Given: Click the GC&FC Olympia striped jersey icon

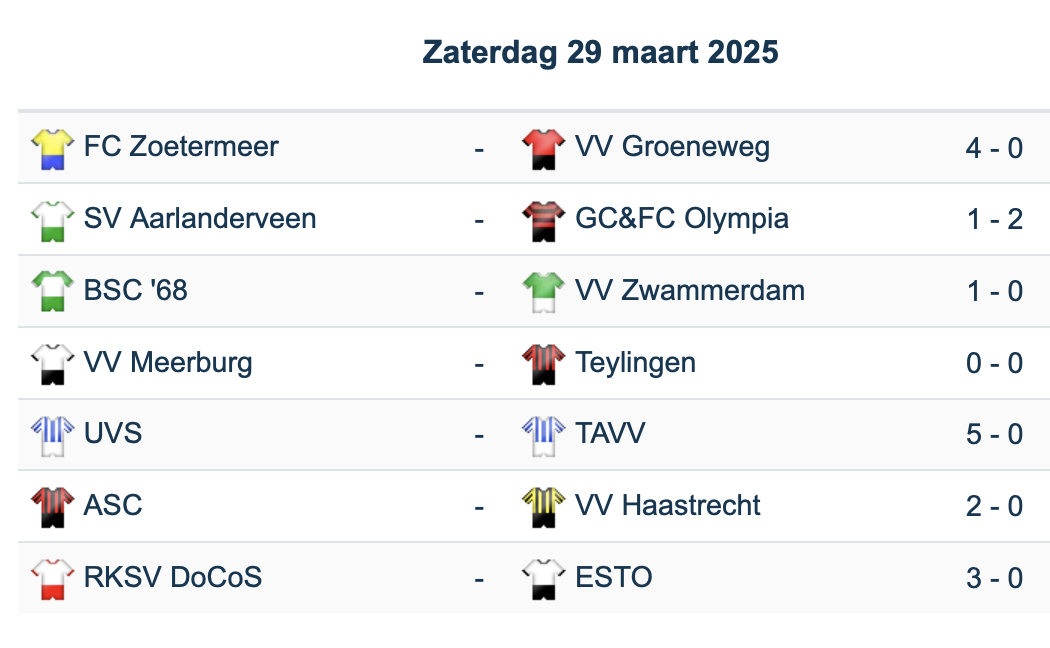Looking at the screenshot, I should pyautogui.click(x=543, y=220).
